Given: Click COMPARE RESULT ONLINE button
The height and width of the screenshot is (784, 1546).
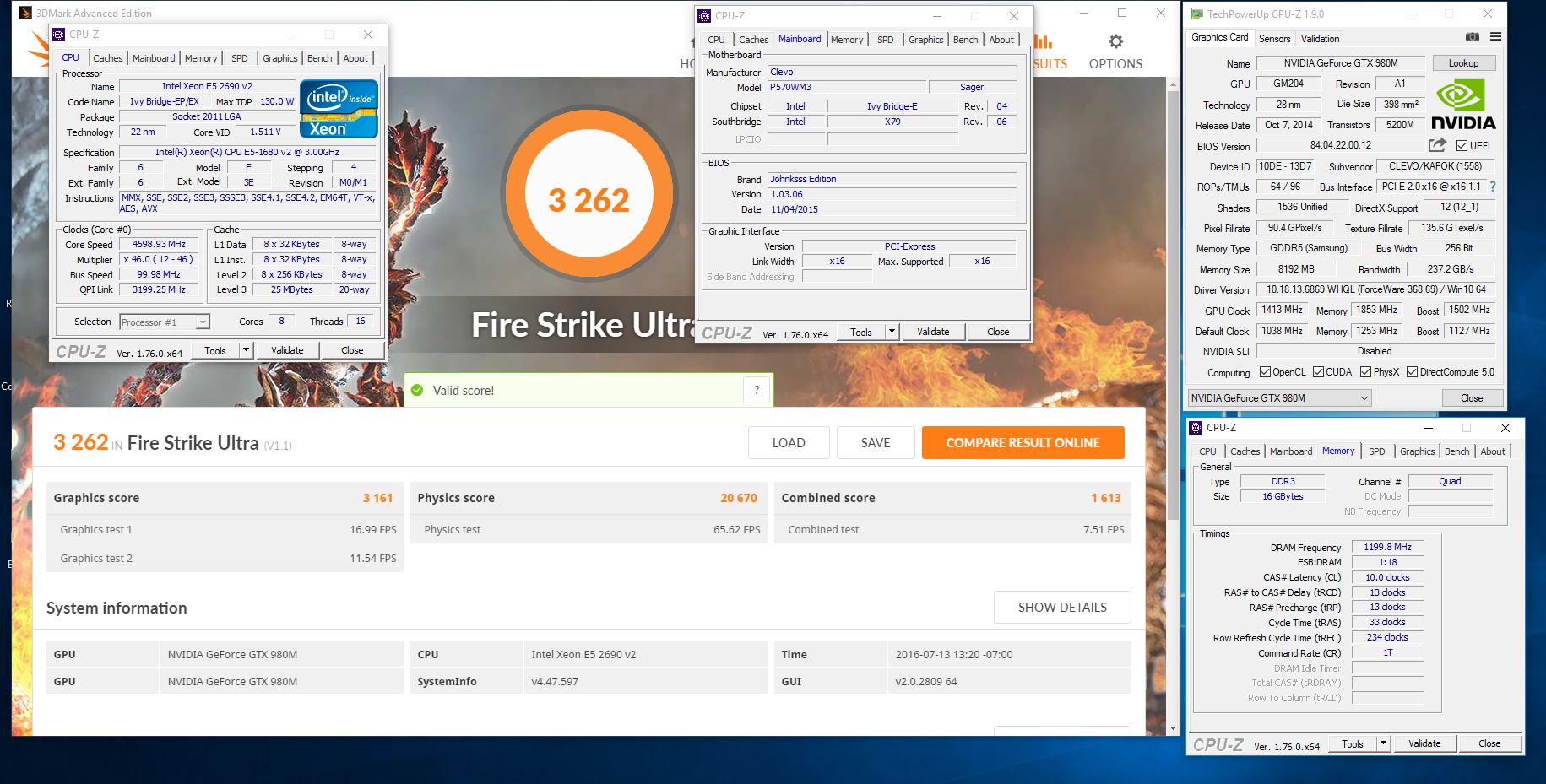Looking at the screenshot, I should 1023,442.
